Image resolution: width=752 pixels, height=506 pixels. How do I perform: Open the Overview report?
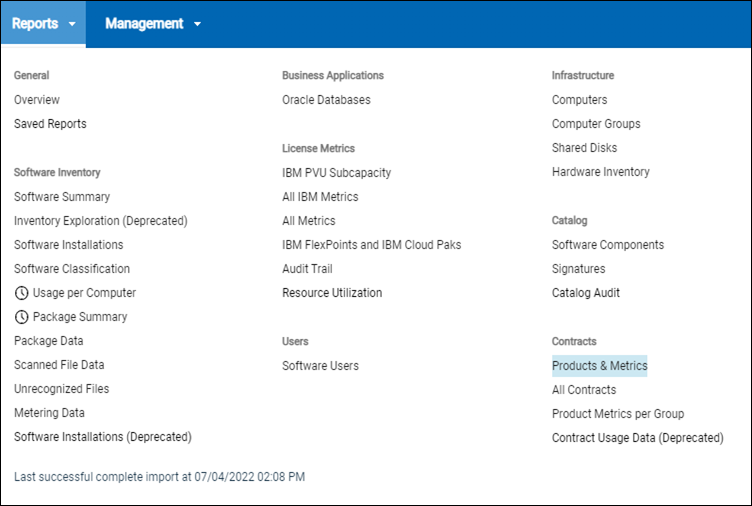tap(37, 100)
